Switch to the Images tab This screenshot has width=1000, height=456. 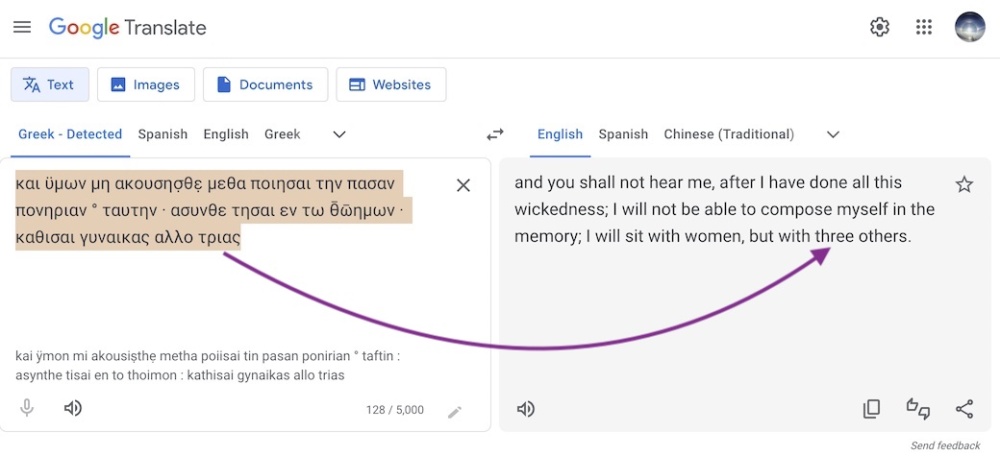146,85
